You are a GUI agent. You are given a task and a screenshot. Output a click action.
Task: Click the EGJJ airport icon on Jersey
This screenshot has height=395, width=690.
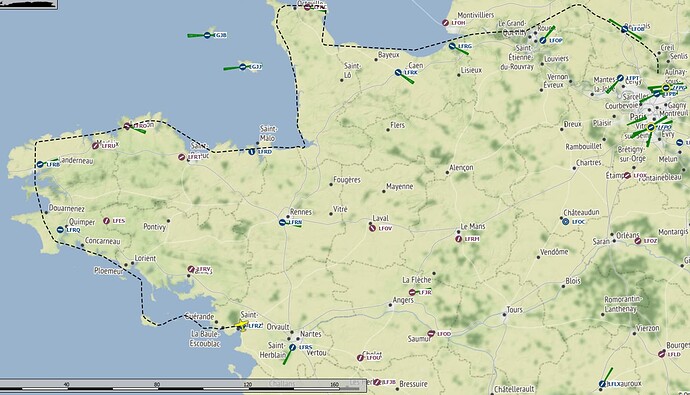242,67
